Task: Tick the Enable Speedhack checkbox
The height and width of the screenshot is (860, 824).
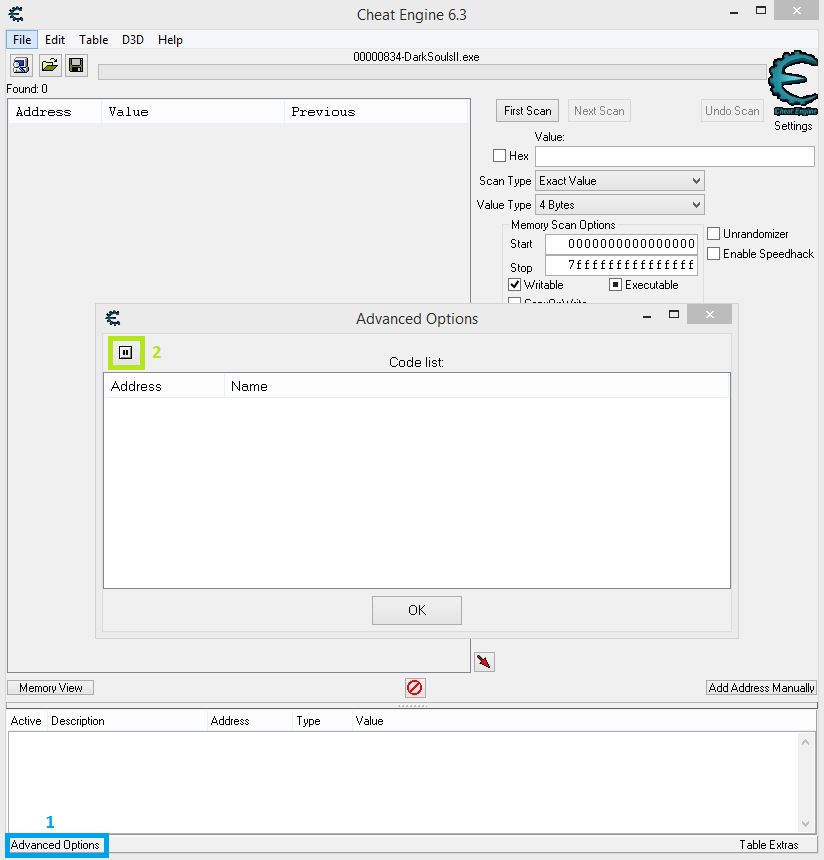Action: point(714,253)
